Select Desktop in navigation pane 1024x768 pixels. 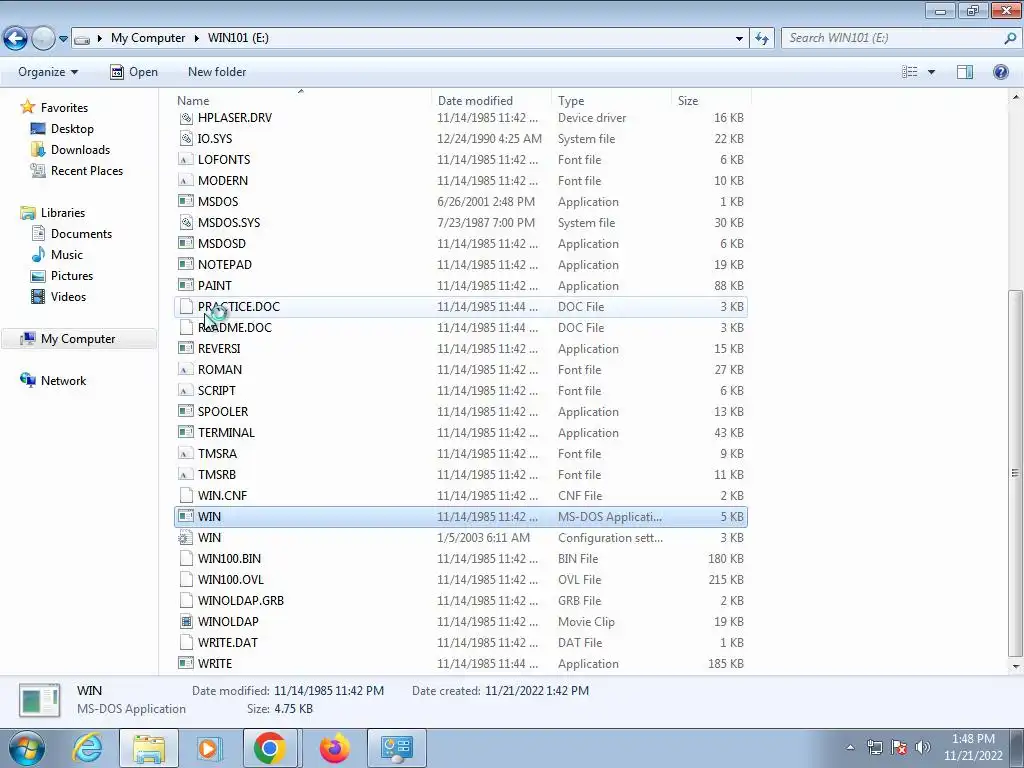72,129
